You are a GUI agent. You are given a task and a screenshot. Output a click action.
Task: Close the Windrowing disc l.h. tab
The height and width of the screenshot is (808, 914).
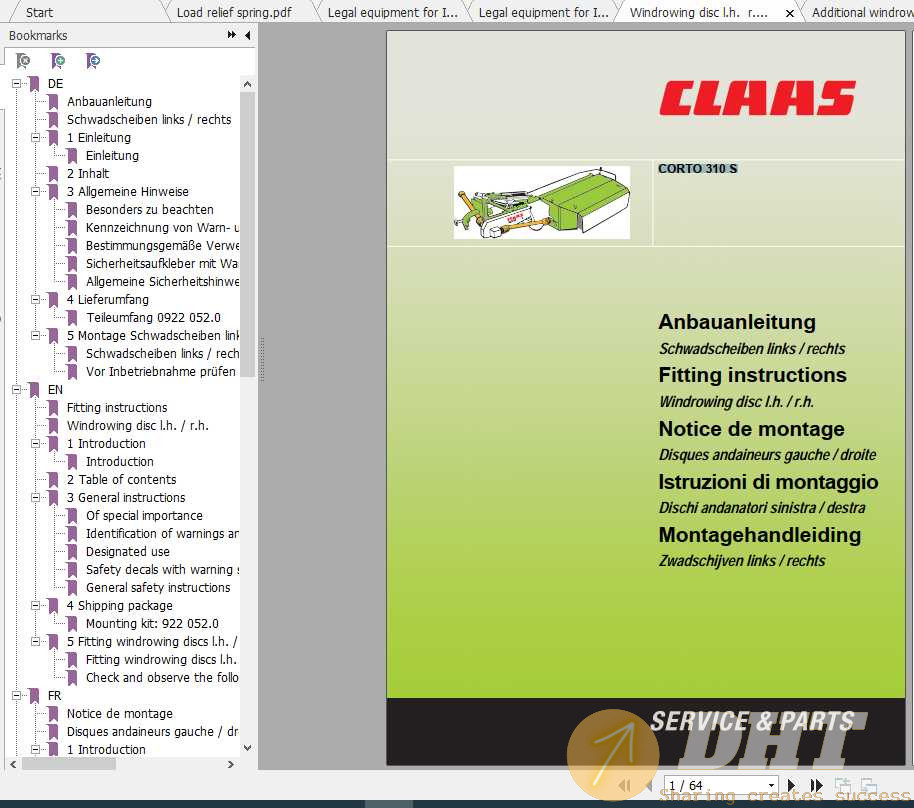790,13
